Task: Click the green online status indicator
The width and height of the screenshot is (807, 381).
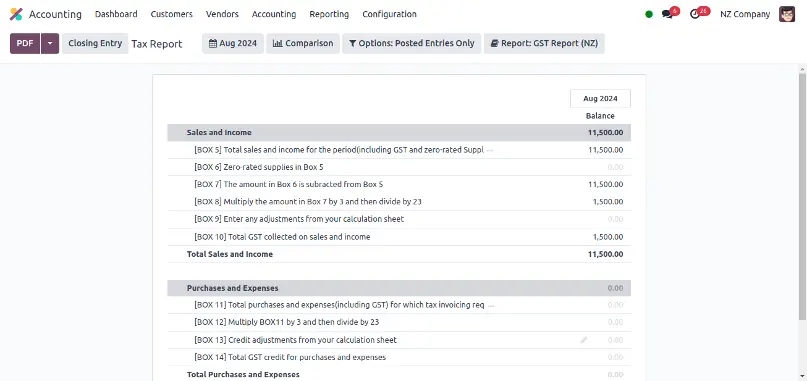Action: coord(649,14)
